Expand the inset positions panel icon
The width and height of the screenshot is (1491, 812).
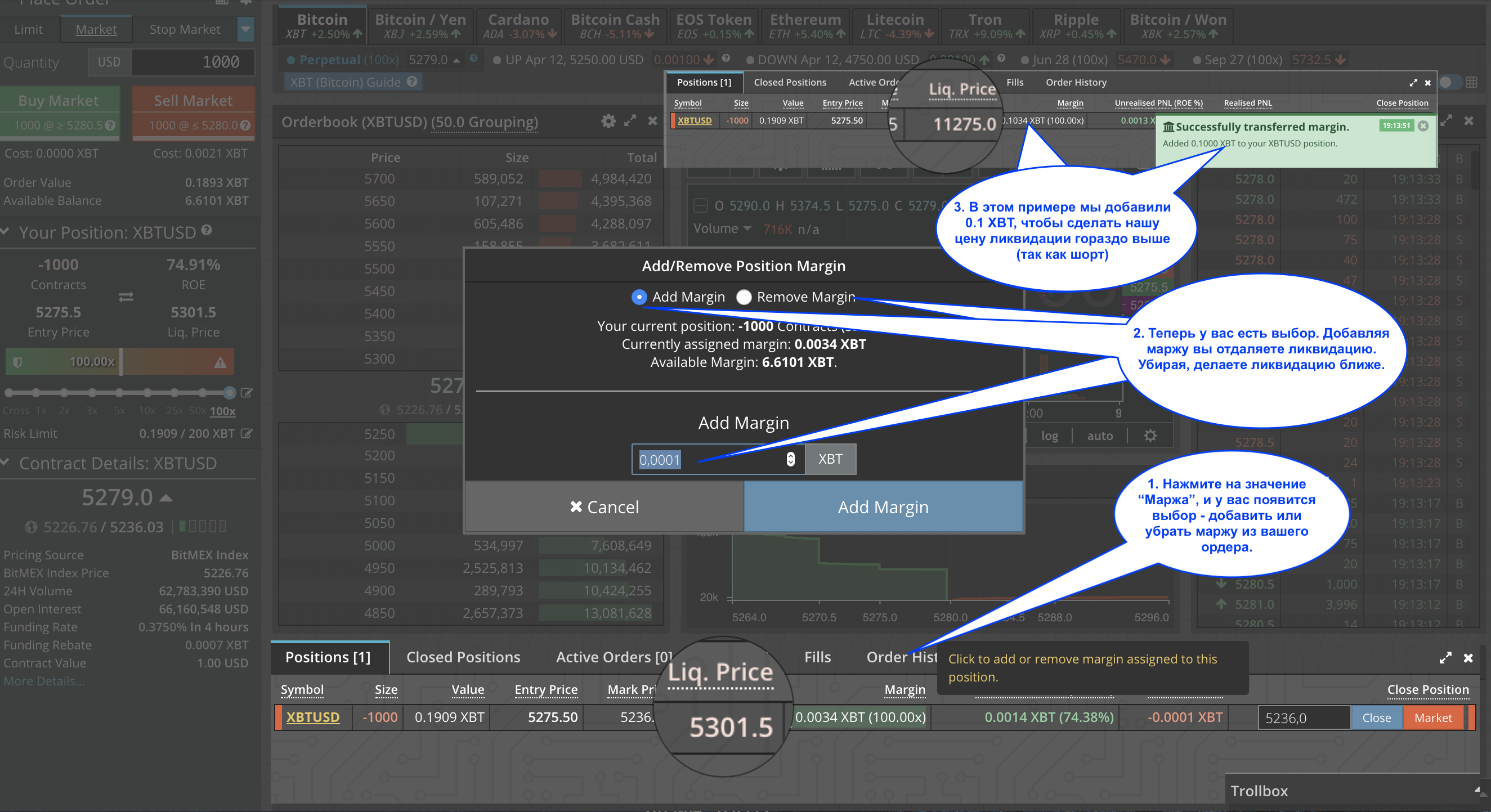click(x=1413, y=83)
